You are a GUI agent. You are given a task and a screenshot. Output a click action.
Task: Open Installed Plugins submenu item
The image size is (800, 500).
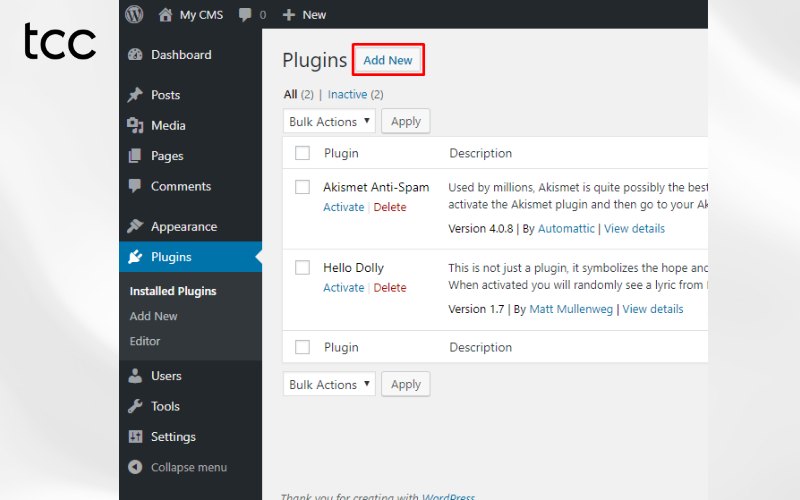click(173, 291)
